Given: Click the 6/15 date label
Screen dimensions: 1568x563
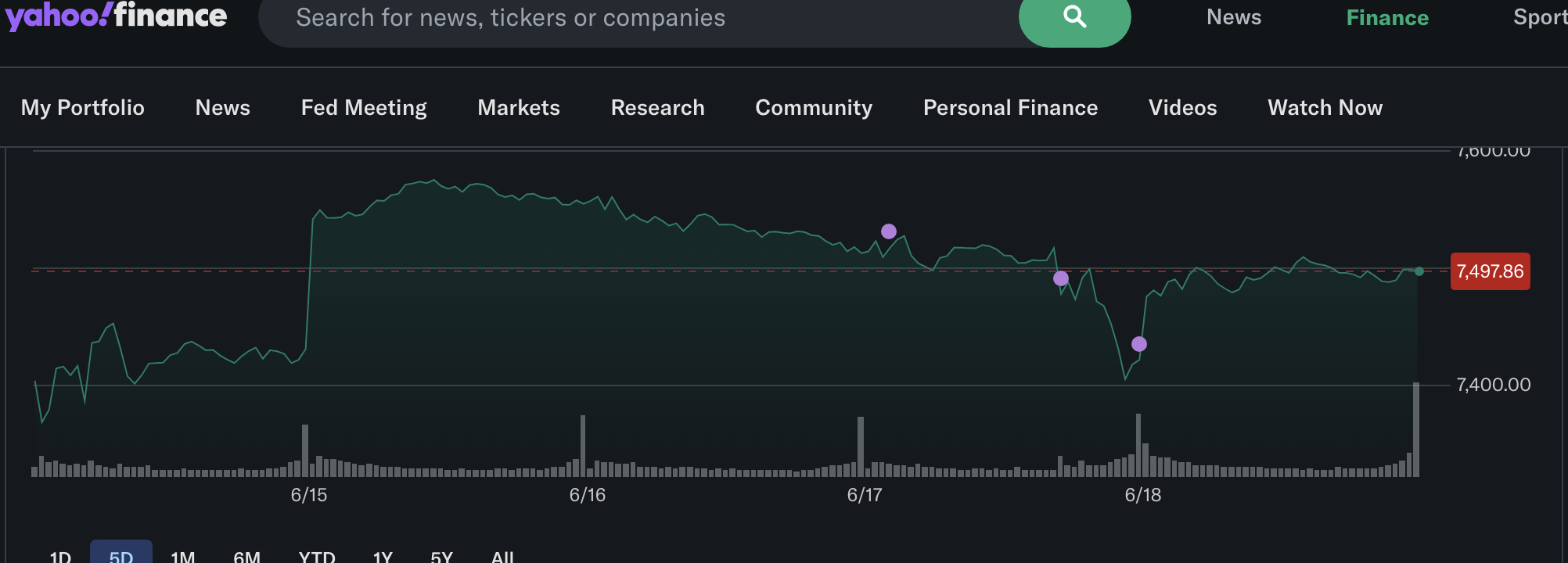Looking at the screenshot, I should pyautogui.click(x=309, y=495).
